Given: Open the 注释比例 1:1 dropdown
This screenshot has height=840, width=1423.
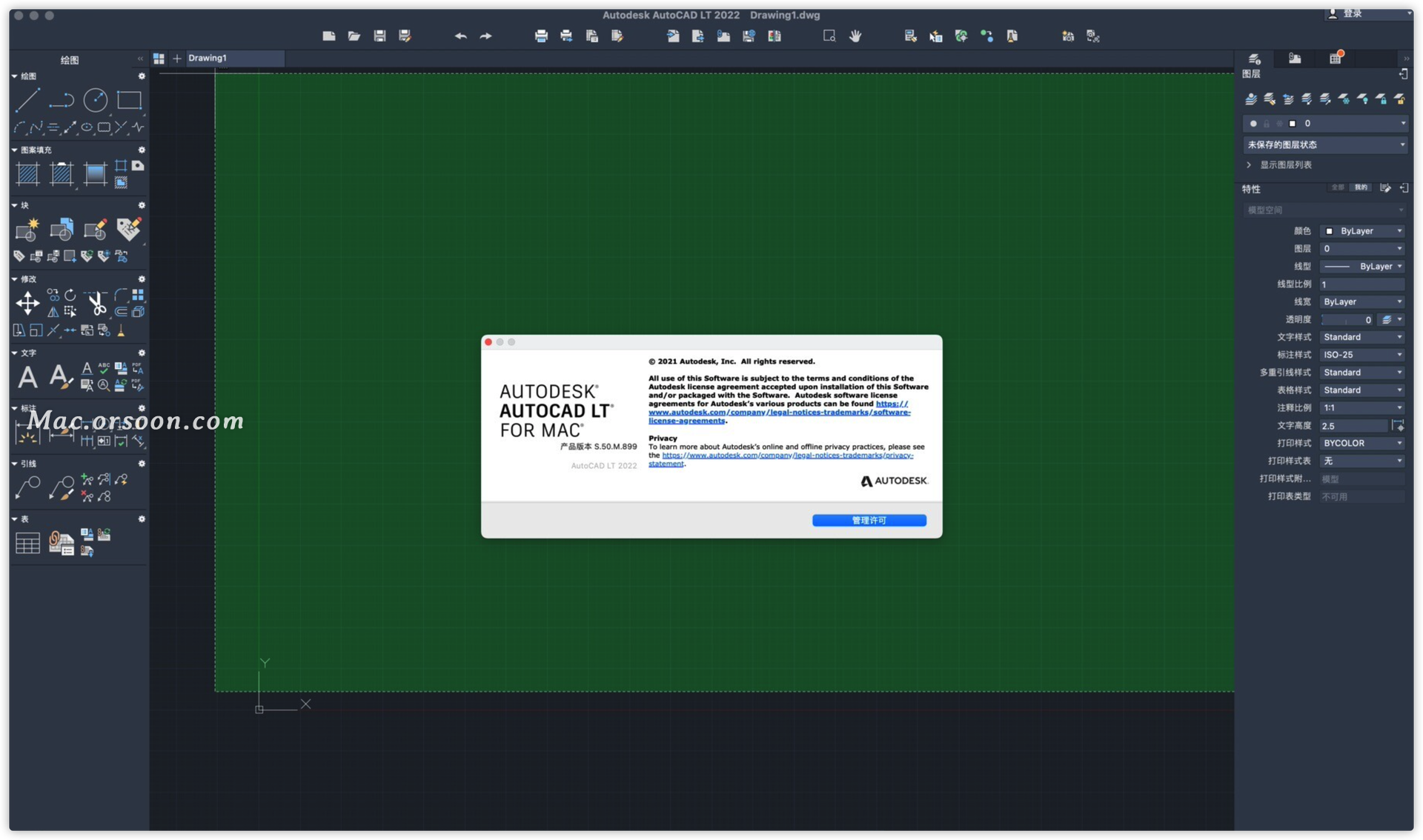Looking at the screenshot, I should pos(1362,408).
